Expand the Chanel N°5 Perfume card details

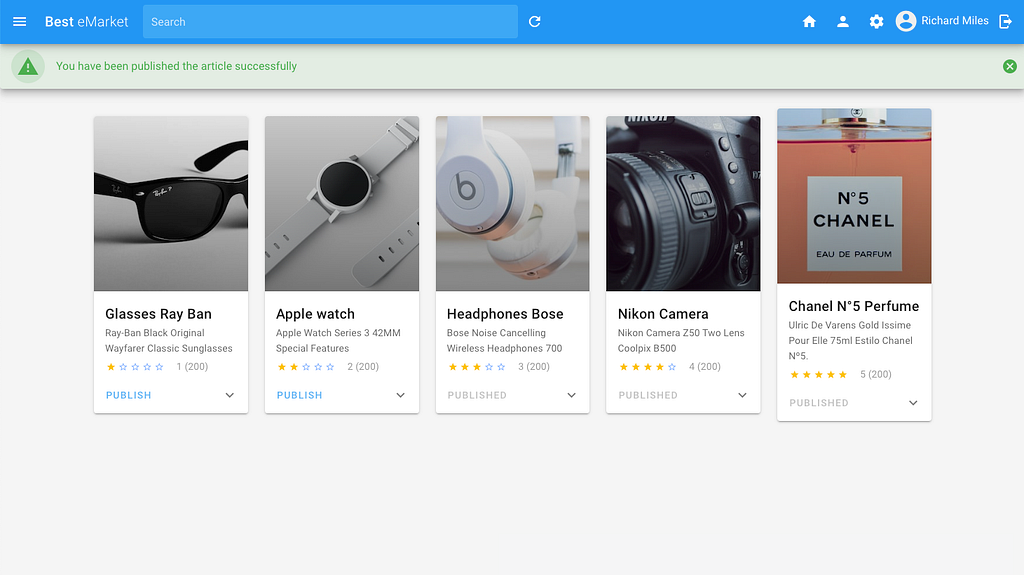pyautogui.click(x=914, y=403)
